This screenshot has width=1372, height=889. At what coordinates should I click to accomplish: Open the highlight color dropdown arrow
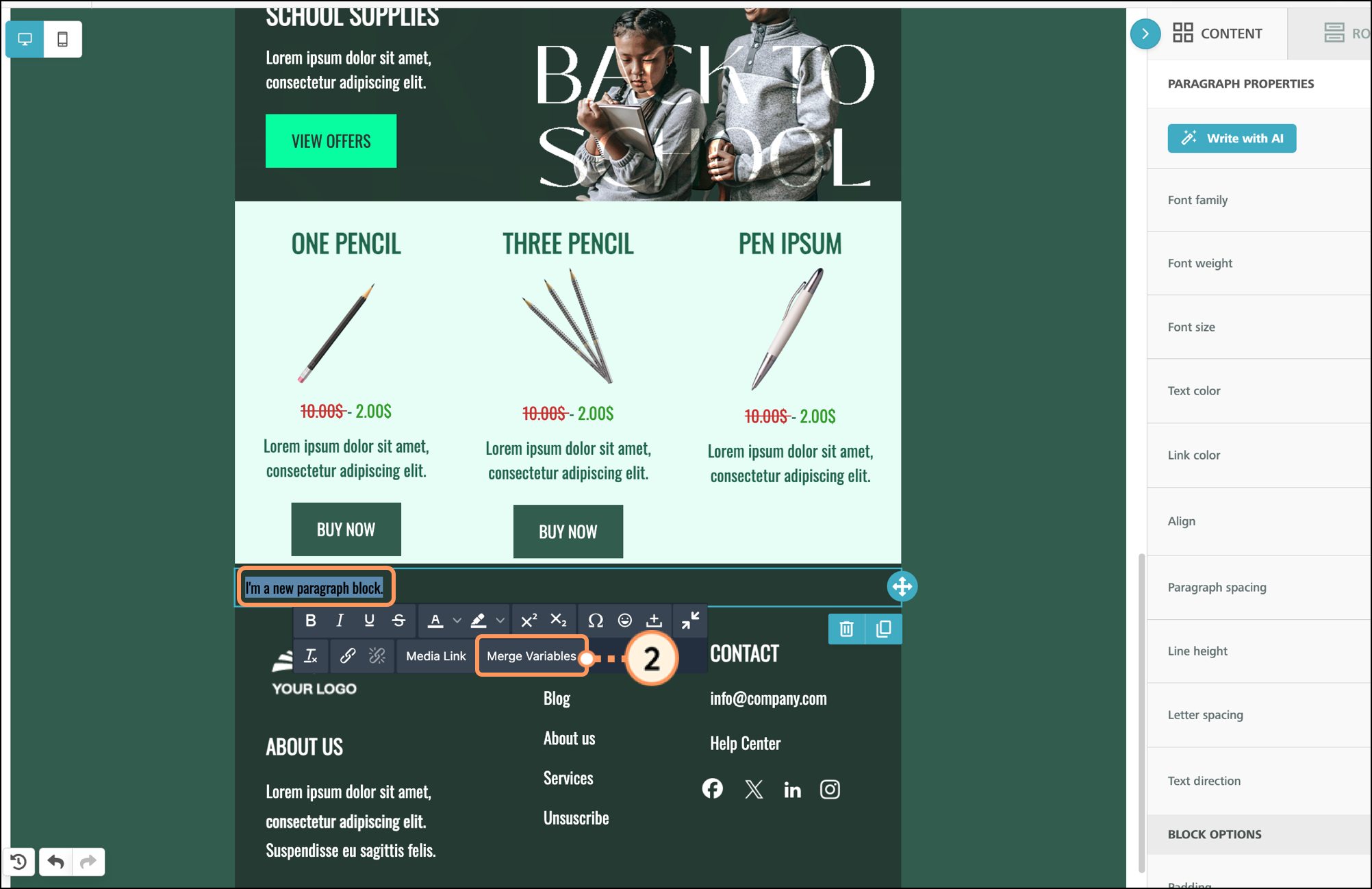[x=500, y=621]
